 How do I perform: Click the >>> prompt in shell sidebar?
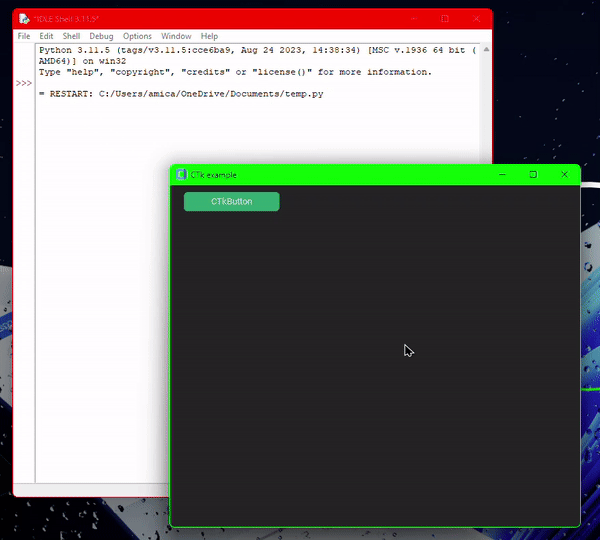click(24, 83)
